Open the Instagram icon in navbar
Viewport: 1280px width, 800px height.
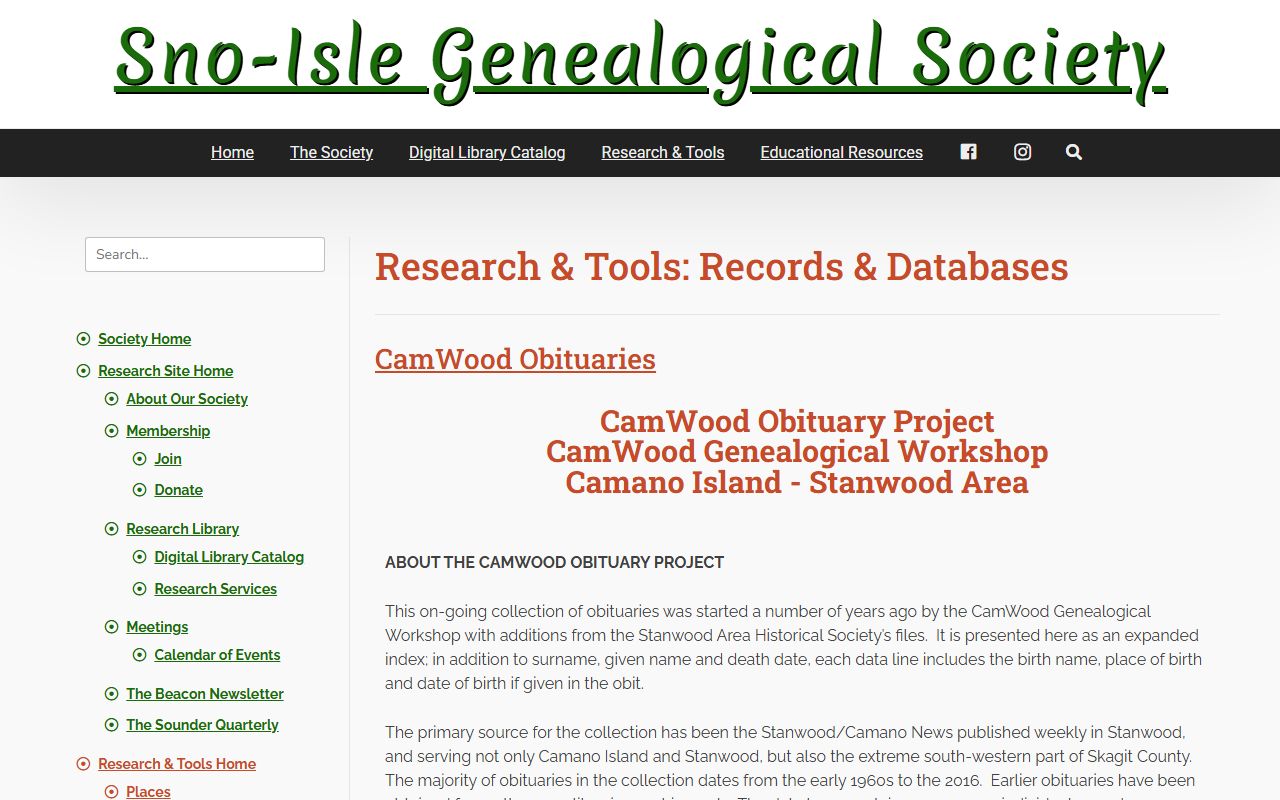coord(1022,152)
